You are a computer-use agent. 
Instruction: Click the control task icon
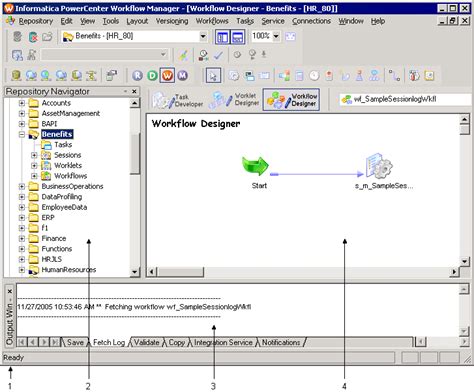tap(329, 76)
